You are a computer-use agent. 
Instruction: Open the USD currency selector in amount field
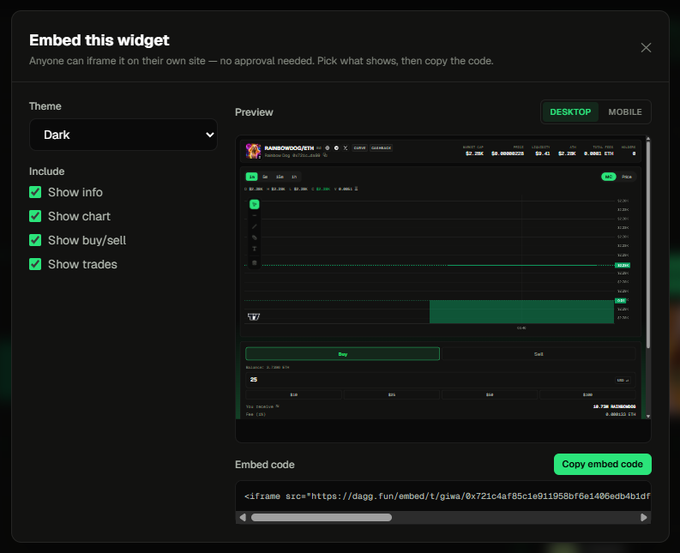coord(623,380)
